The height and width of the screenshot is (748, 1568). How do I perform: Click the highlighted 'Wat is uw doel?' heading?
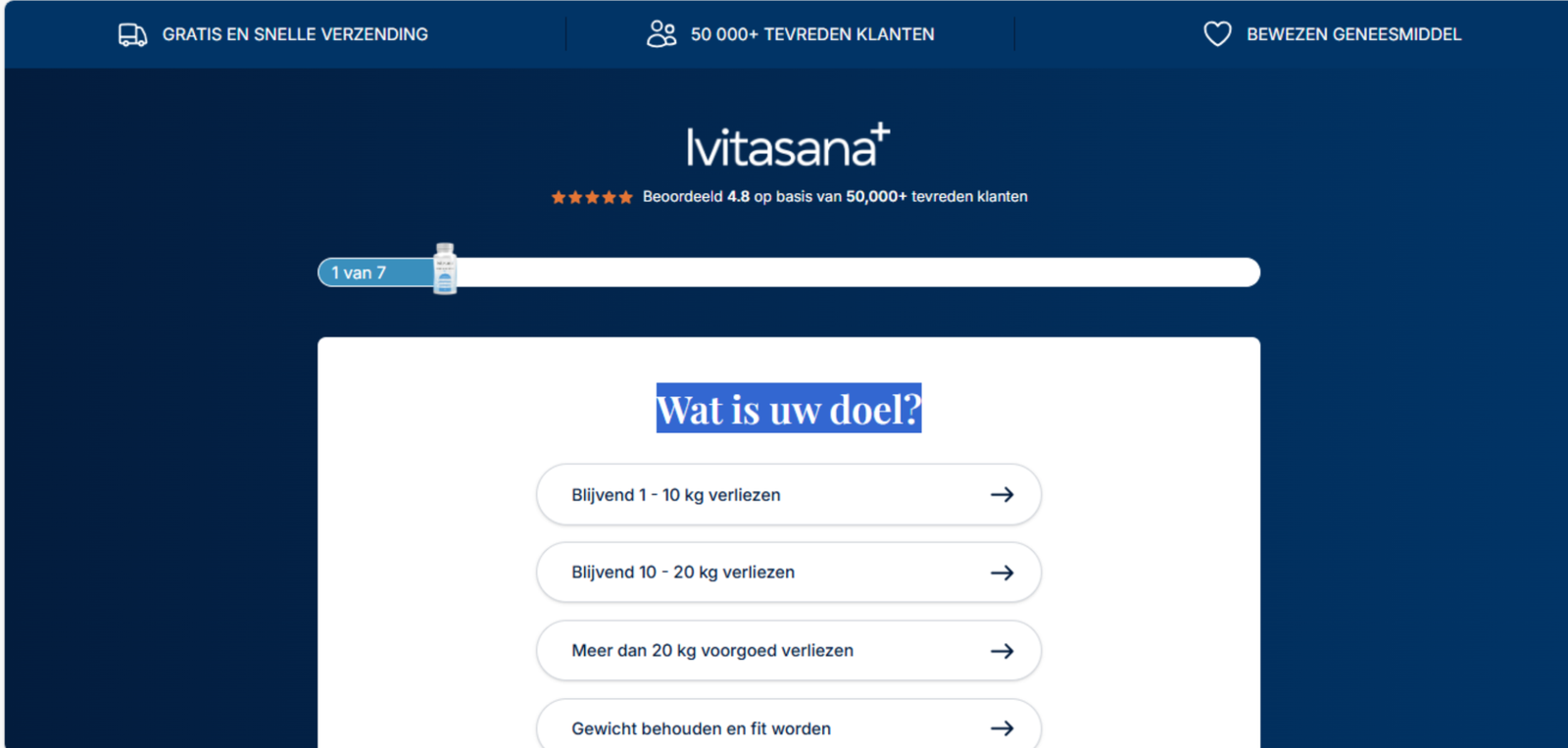789,409
